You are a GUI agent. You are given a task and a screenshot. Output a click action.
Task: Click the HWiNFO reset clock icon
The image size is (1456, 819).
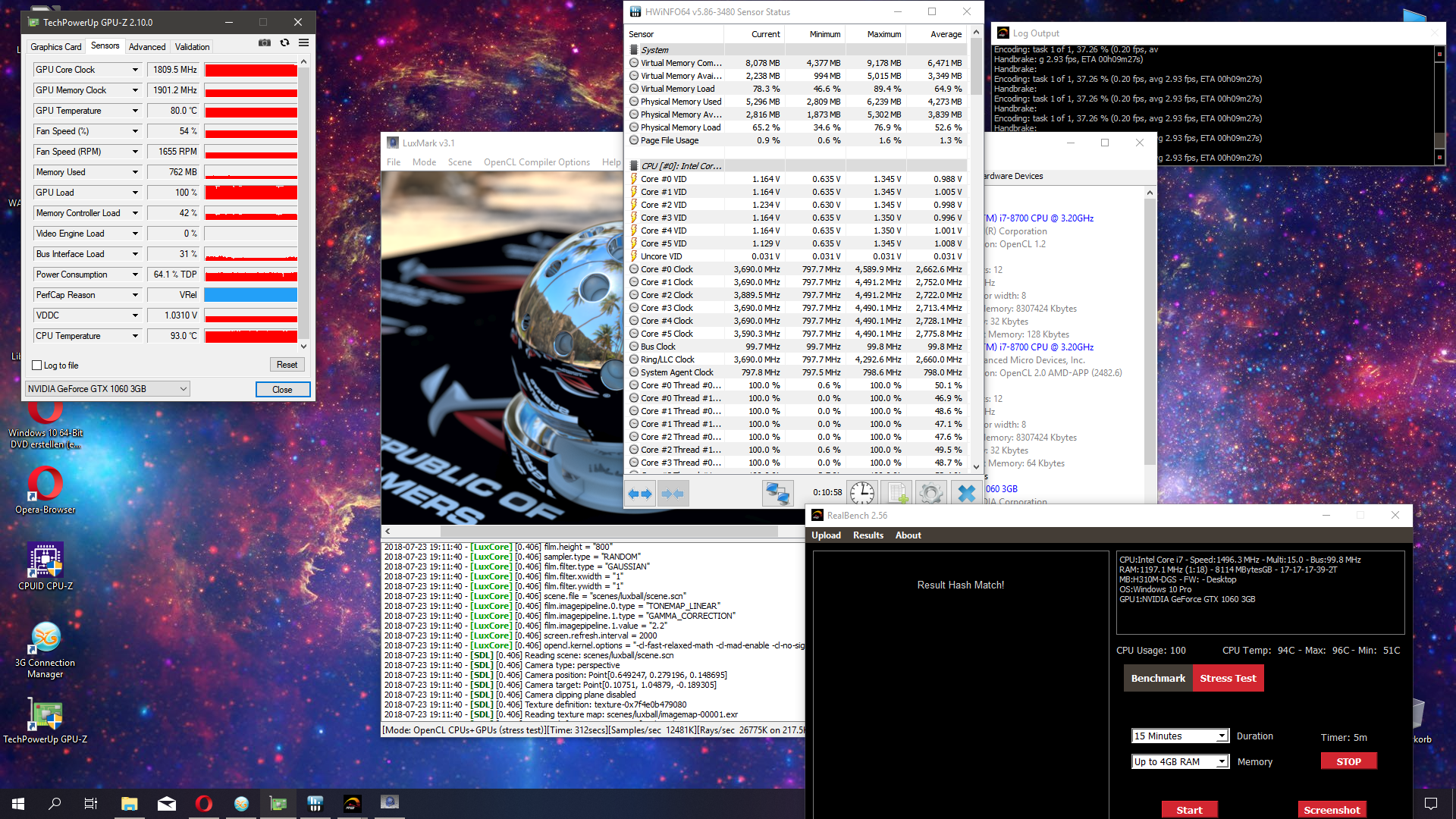pyautogui.click(x=861, y=494)
